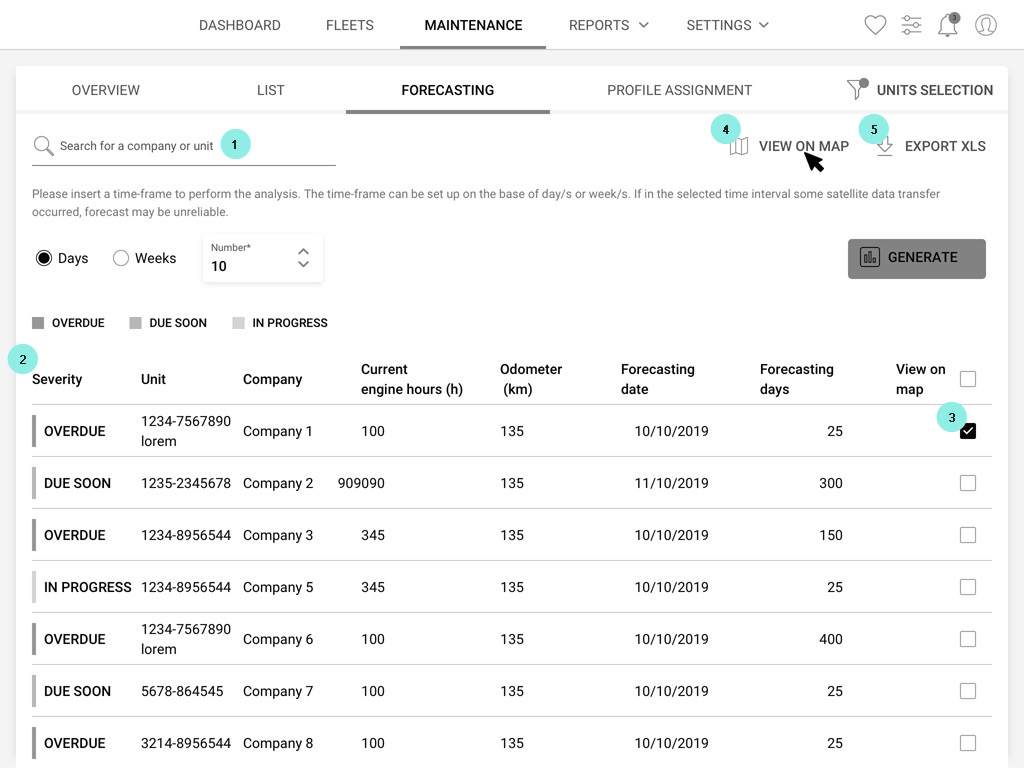This screenshot has height=768, width=1024.
Task: Click unit 1235-2345678 in the table
Action: point(185,483)
